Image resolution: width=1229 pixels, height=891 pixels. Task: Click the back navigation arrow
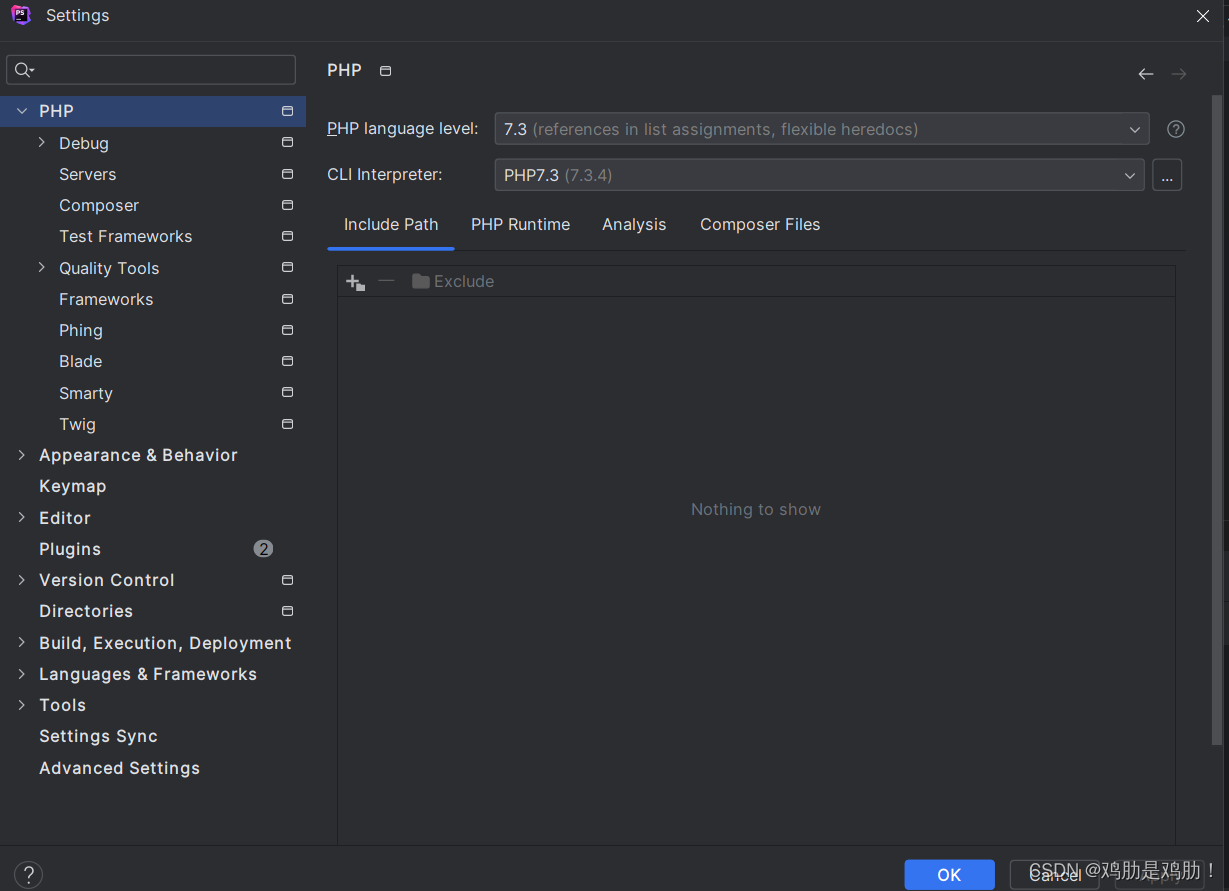[x=1146, y=73]
